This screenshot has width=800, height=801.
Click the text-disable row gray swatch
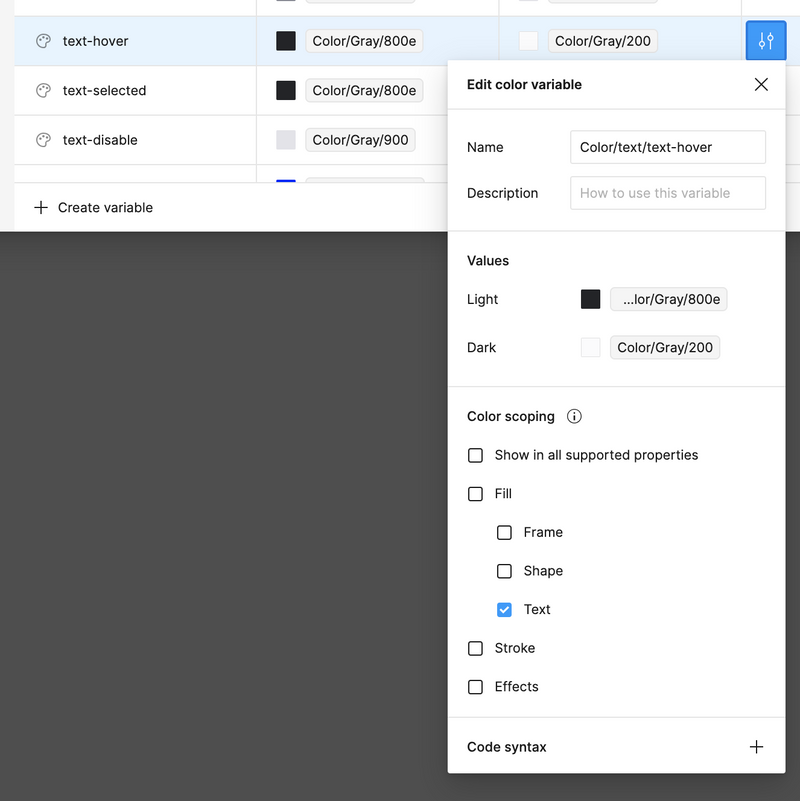[x=286, y=140]
